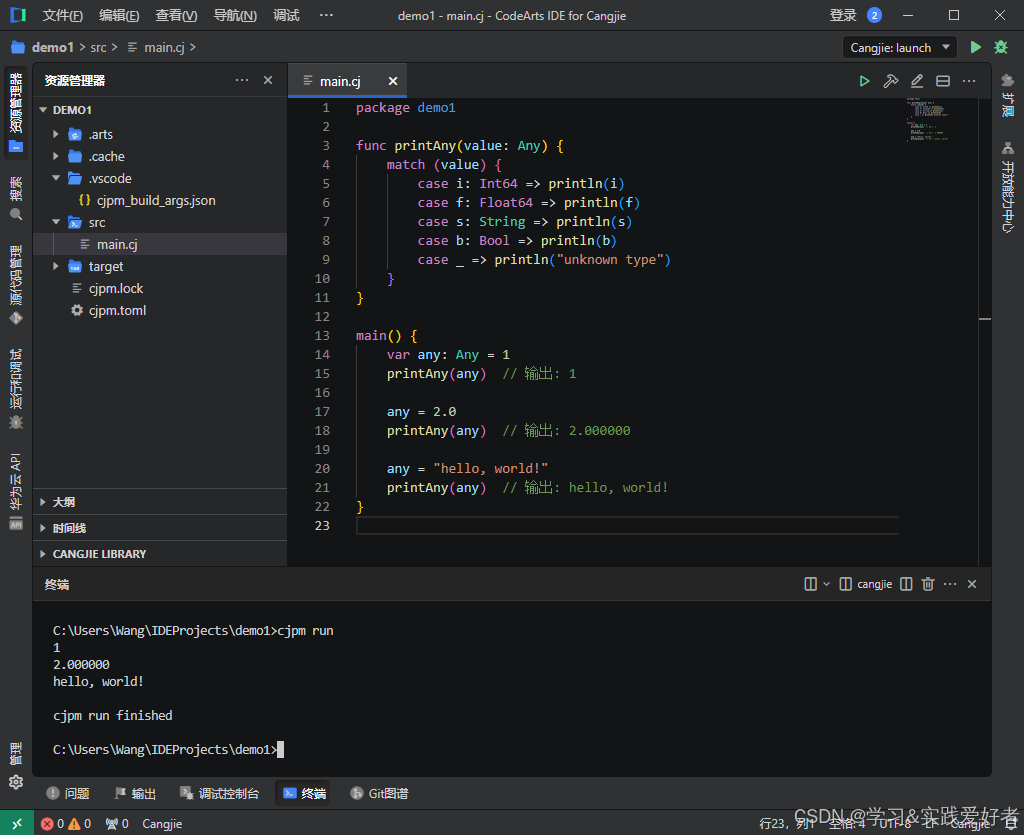
Task: Close the main.cj editor tab
Action: (392, 81)
